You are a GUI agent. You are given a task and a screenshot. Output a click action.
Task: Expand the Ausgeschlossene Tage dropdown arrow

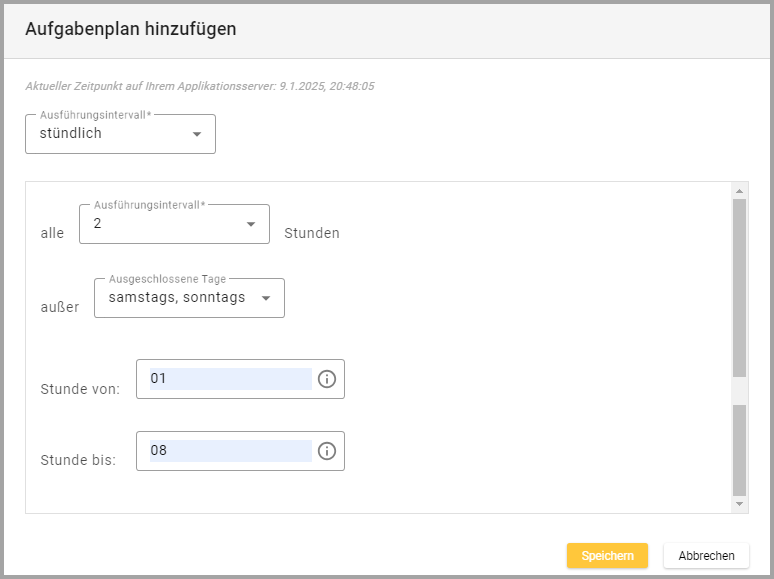pos(265,298)
